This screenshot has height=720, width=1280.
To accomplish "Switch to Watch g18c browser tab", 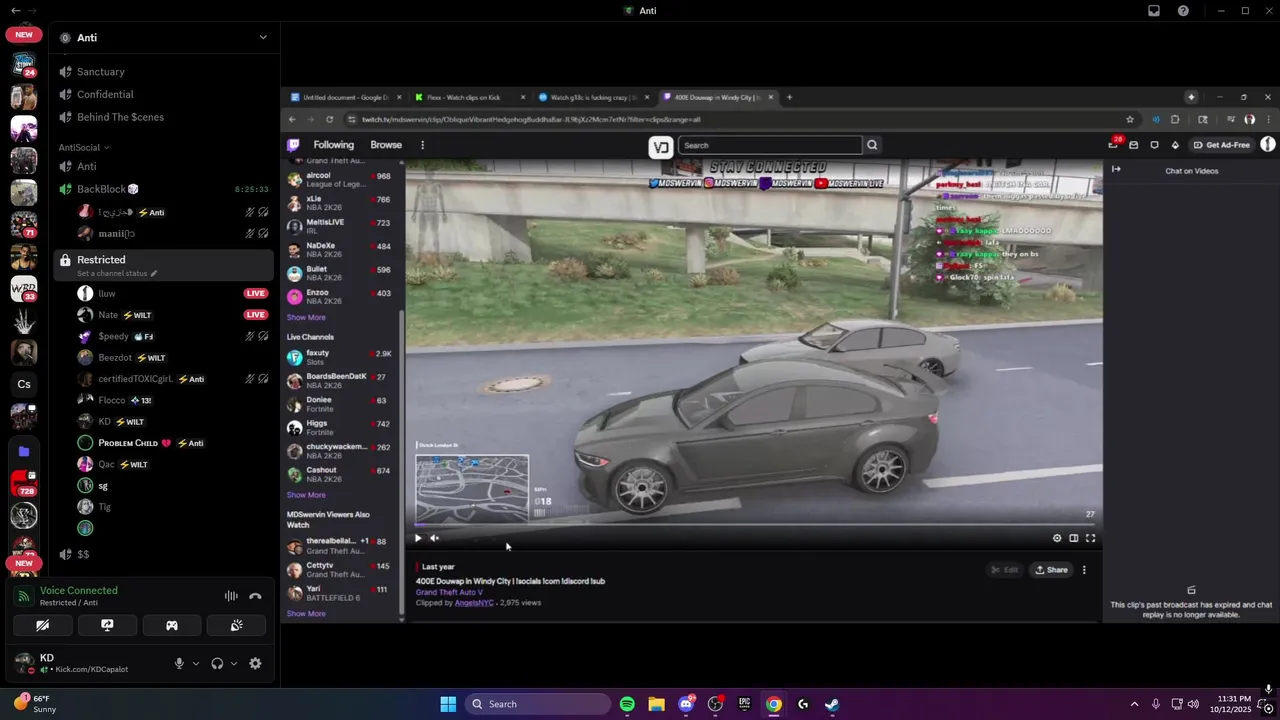I will [x=594, y=97].
